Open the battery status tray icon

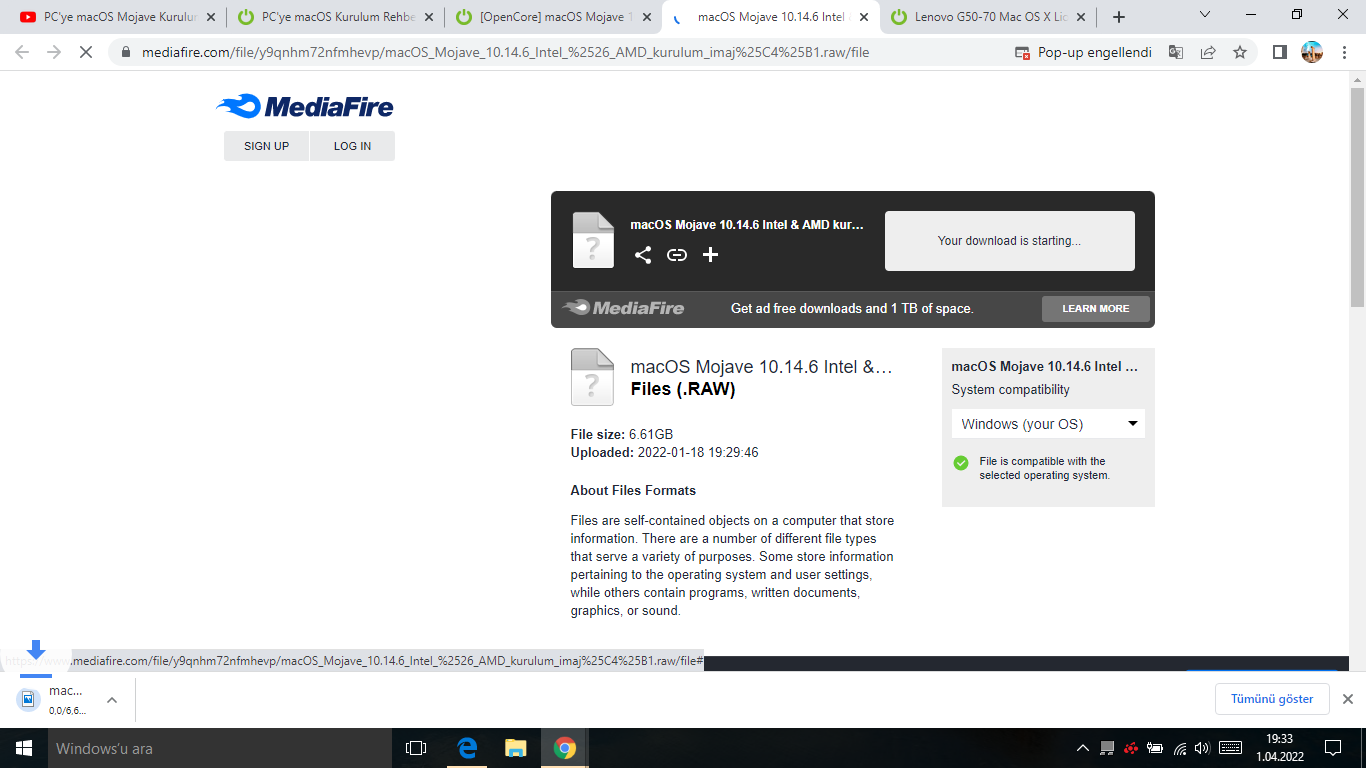(x=1155, y=748)
